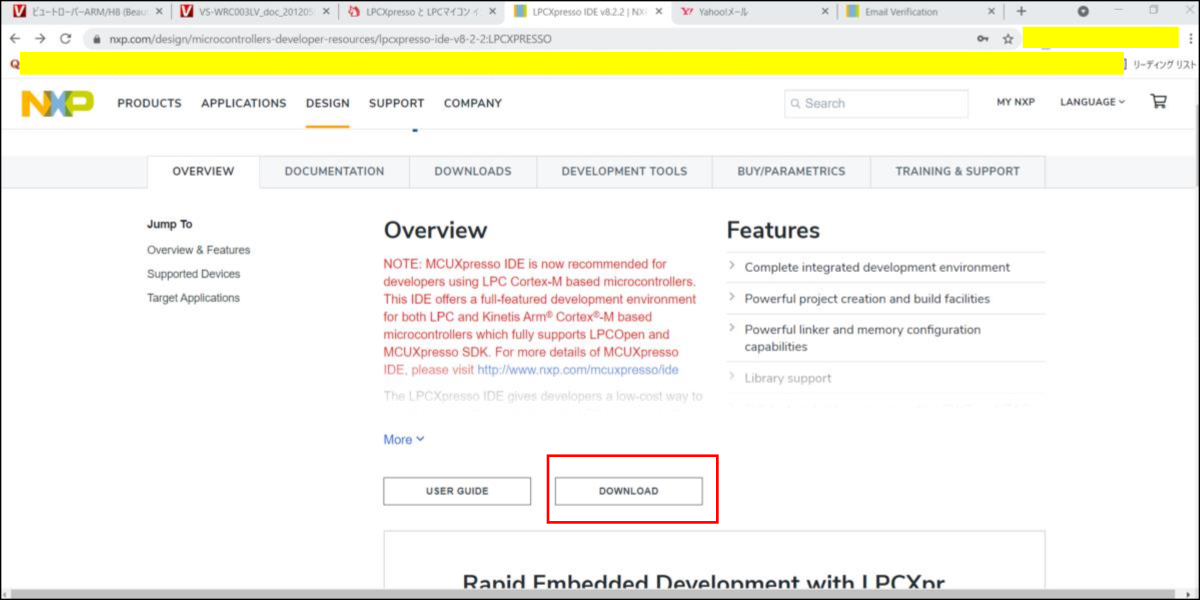Open the LANGUAGE dropdown
Viewport: 1200px width, 600px height.
[x=1092, y=102]
